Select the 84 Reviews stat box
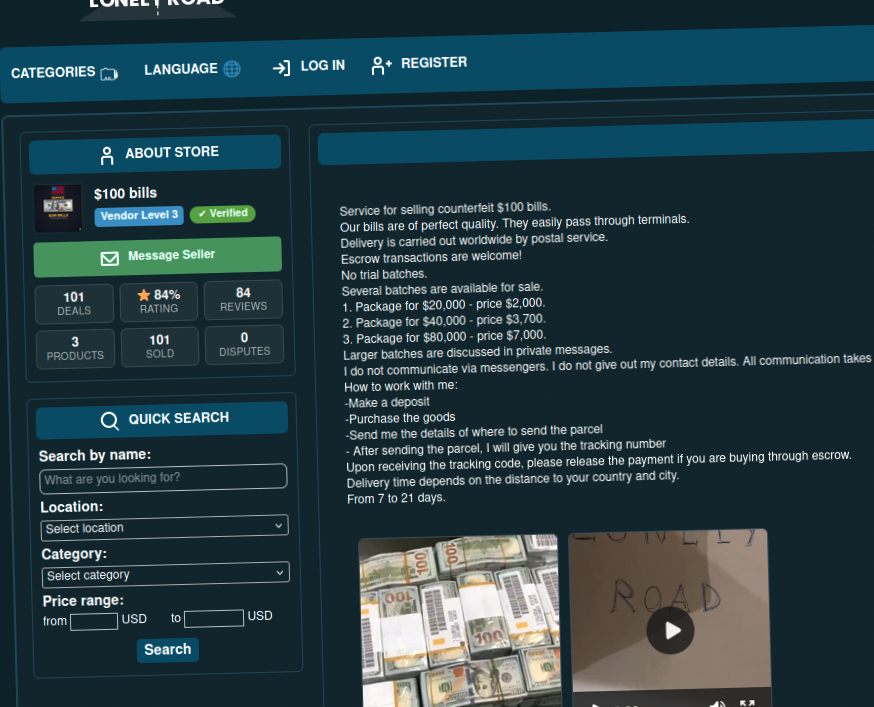This screenshot has width=874, height=707. click(244, 299)
